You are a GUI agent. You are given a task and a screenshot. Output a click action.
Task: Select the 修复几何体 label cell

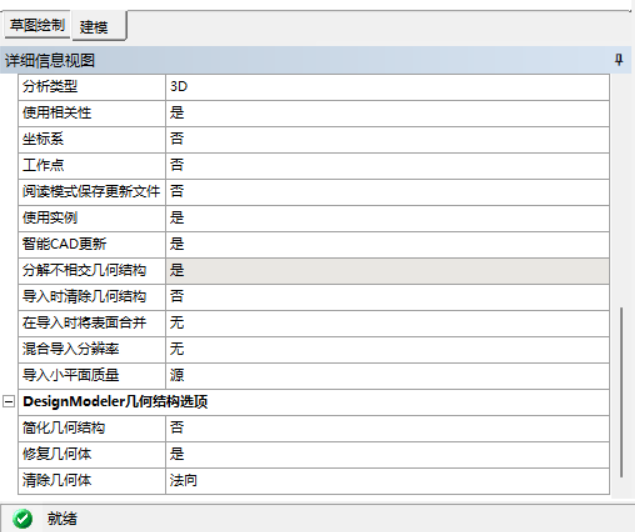click(x=92, y=455)
